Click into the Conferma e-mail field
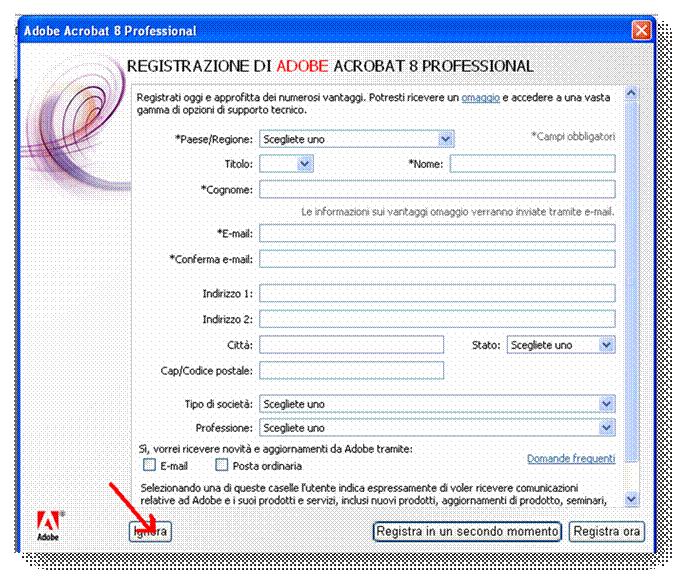Image resolution: width=692 pixels, height=586 pixels. [437, 259]
